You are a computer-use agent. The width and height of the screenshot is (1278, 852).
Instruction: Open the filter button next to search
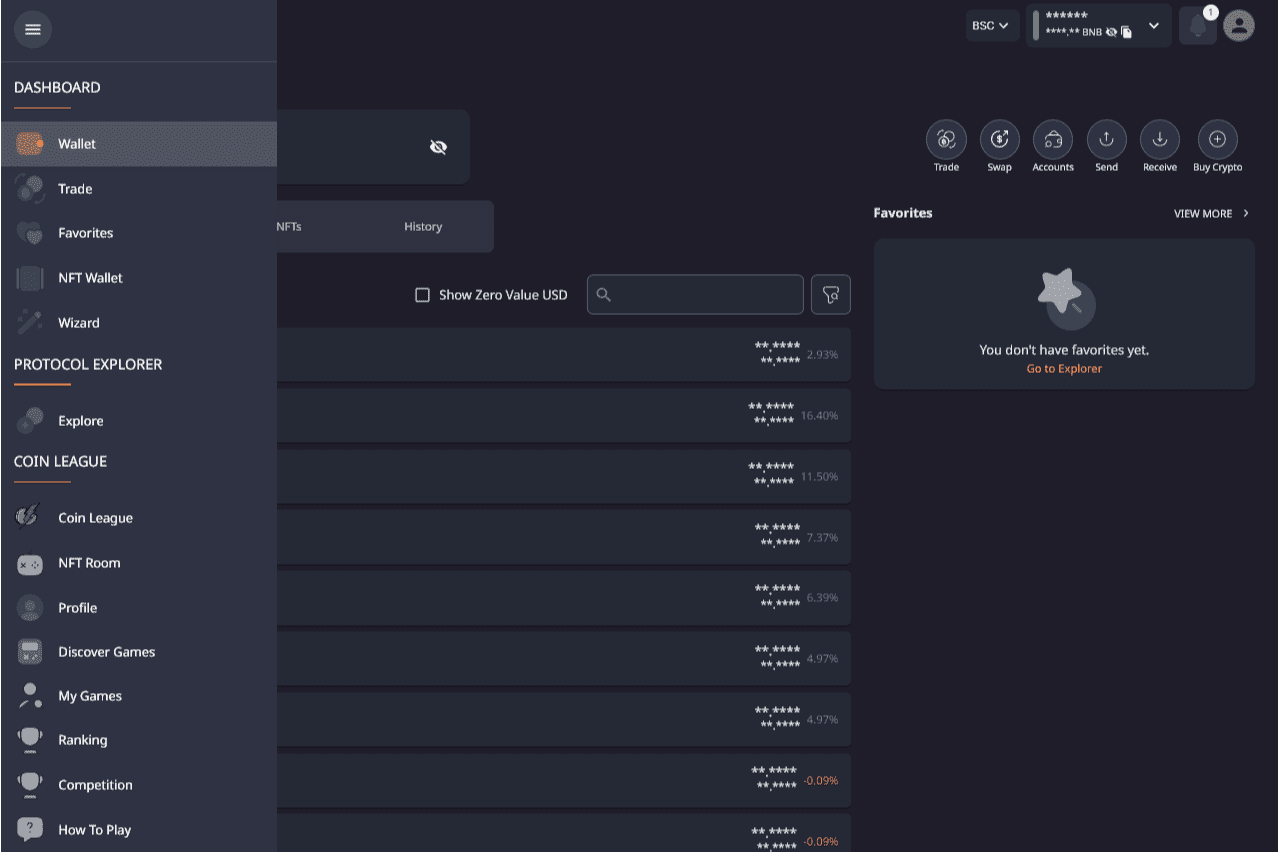coord(830,295)
